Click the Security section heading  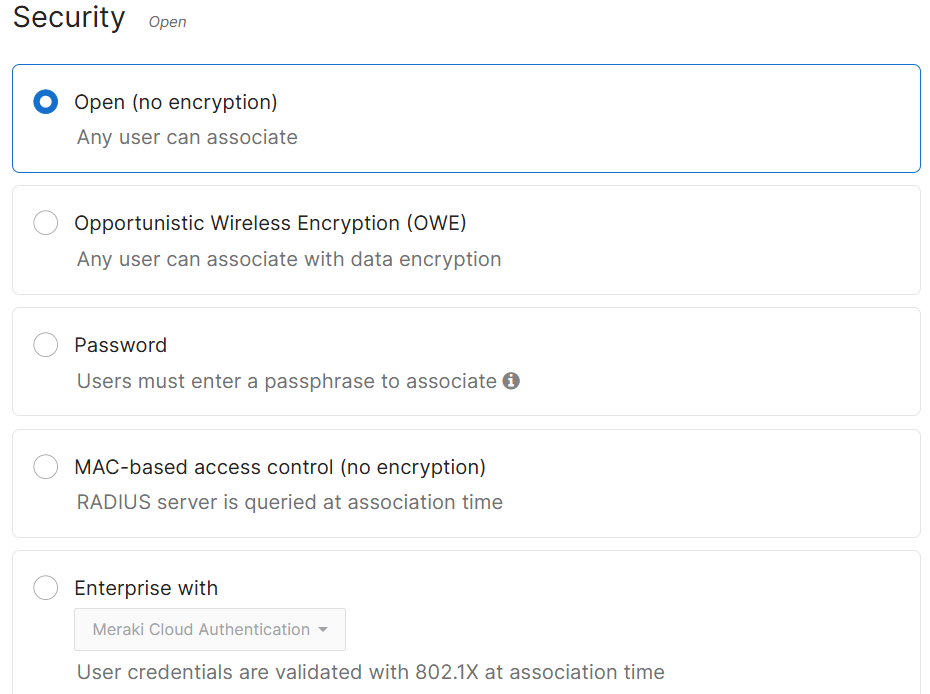tap(69, 18)
